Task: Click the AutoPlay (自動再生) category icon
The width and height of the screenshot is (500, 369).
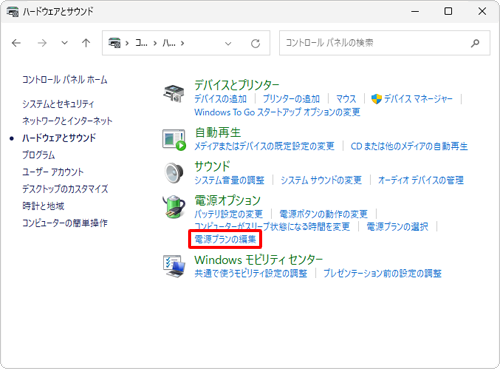Action: (174, 140)
